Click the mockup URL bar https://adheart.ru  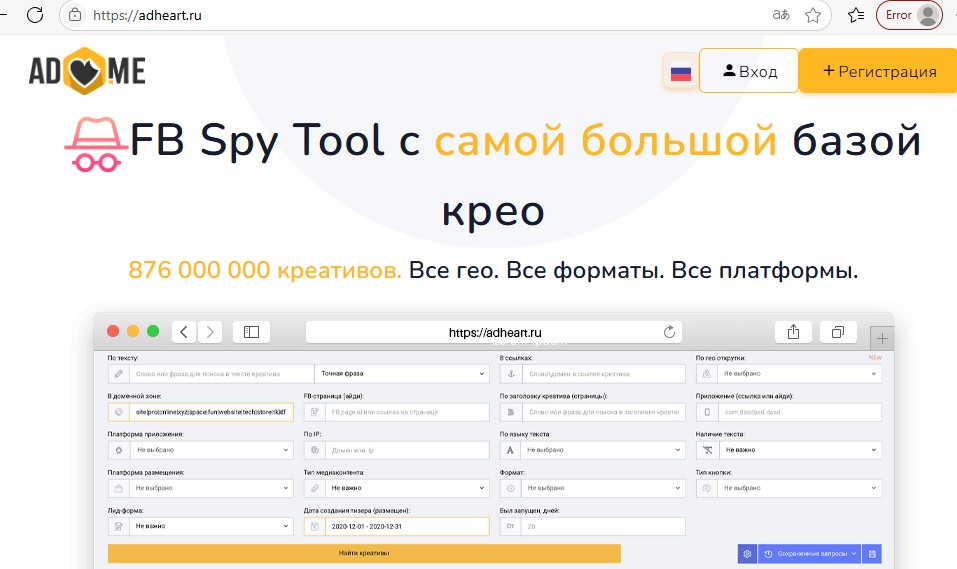[x=494, y=332]
